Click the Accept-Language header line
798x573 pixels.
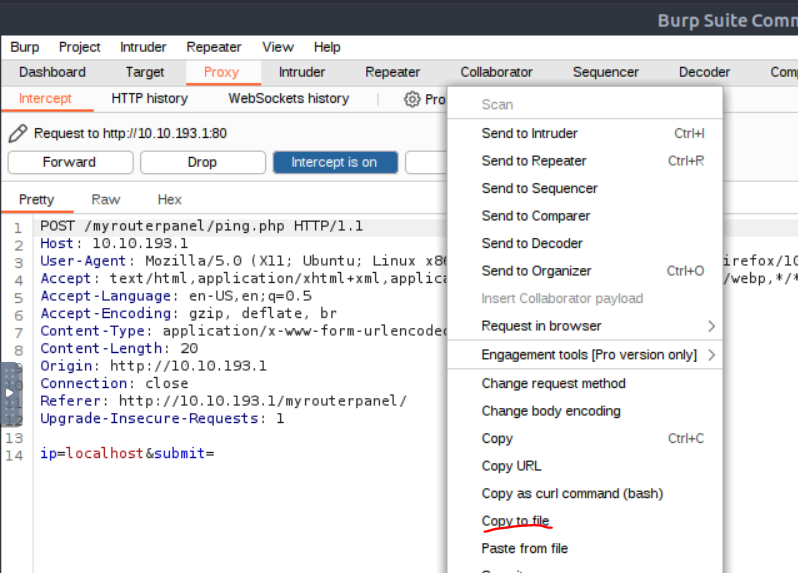point(176,296)
